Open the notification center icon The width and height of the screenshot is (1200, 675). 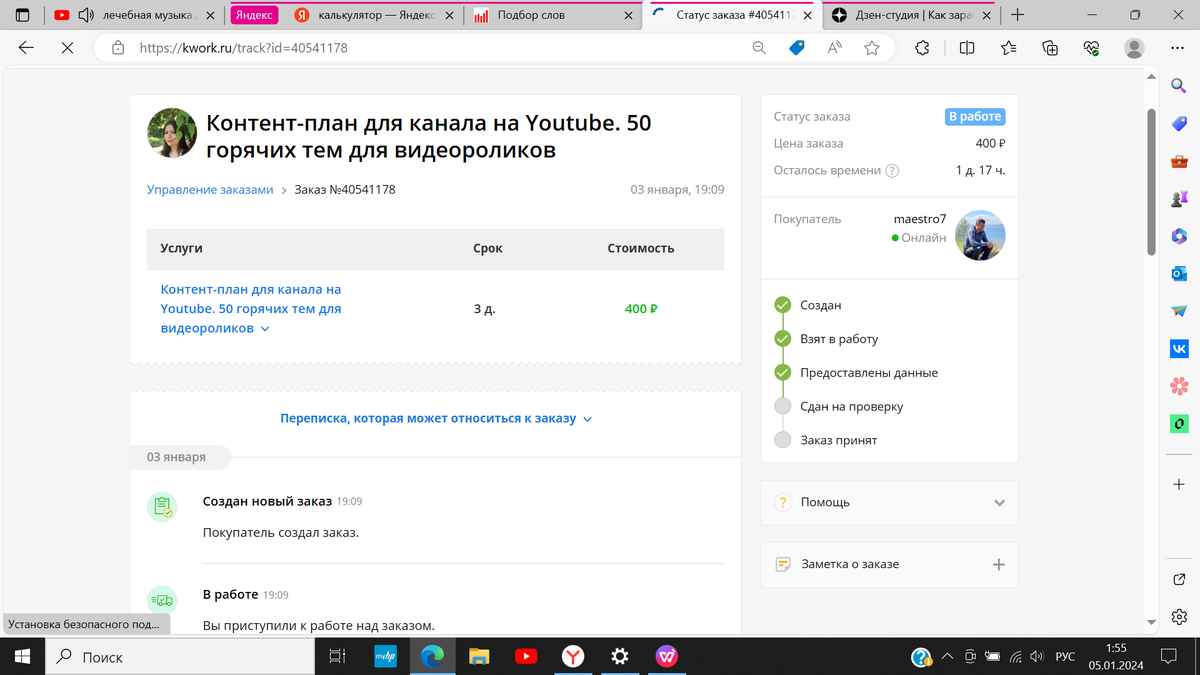coord(1167,657)
